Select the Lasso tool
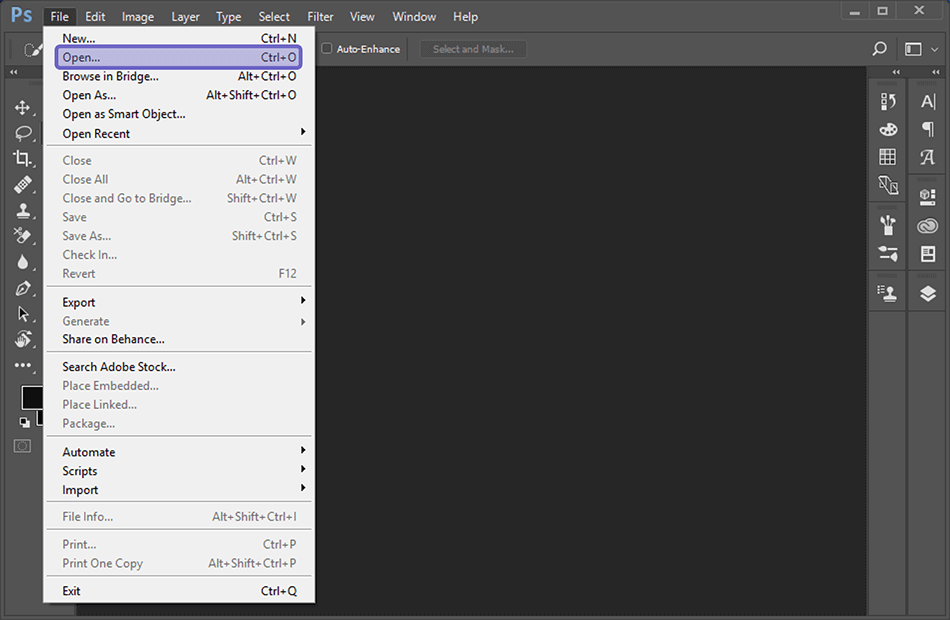Screen dimensions: 950x620 point(23,133)
